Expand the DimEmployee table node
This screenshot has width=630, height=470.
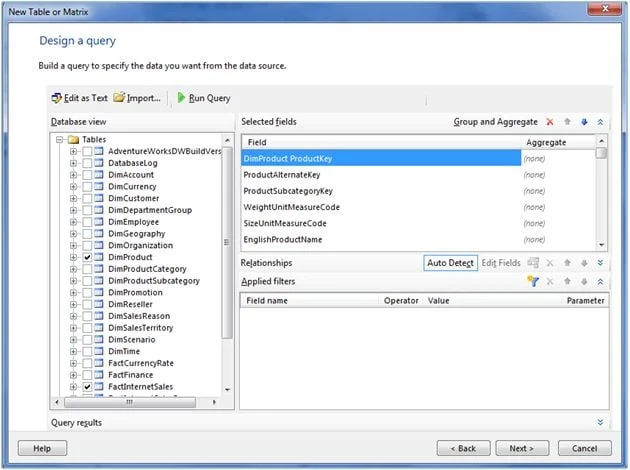73,222
